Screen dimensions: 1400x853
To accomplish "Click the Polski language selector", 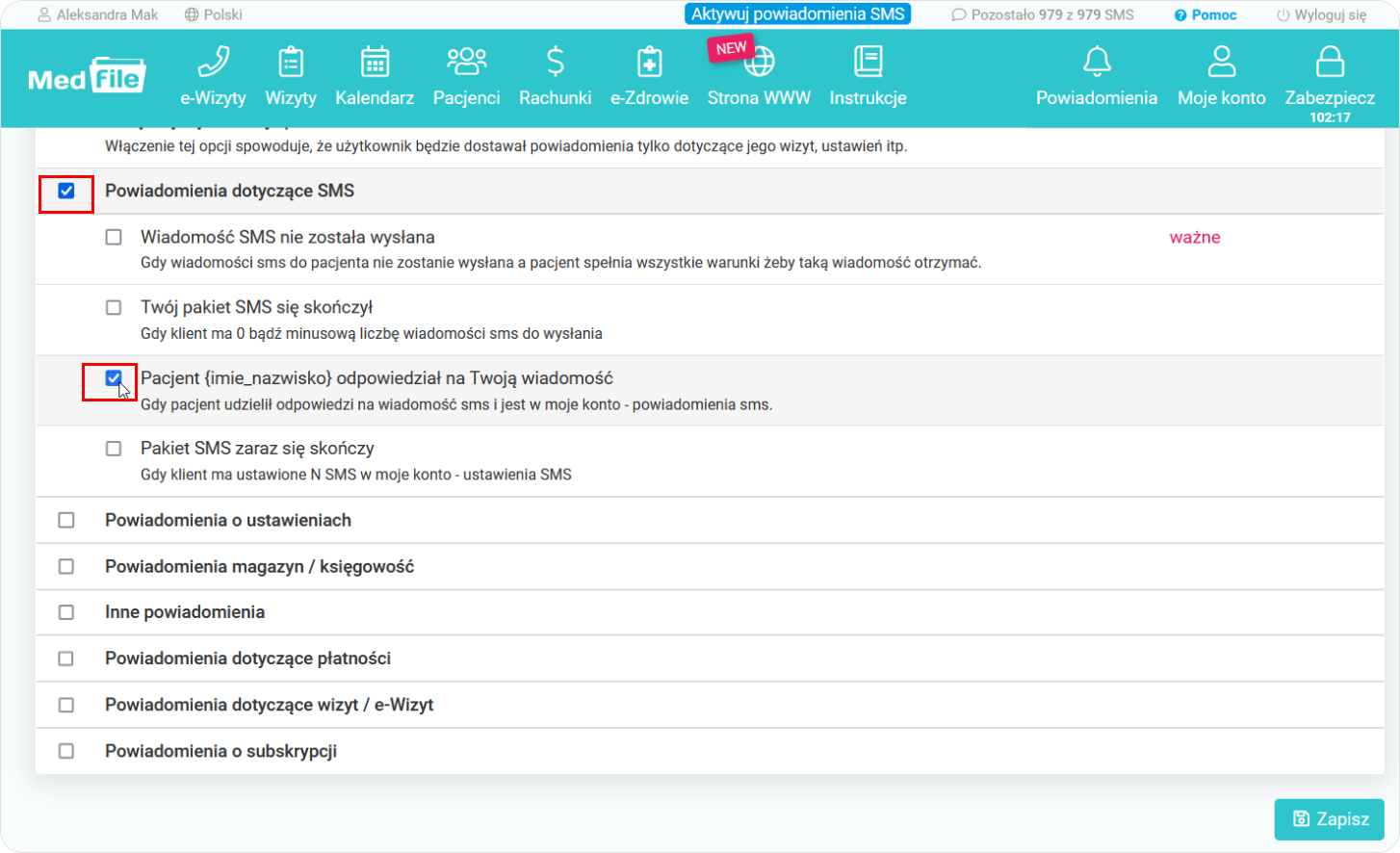I will 214,15.
